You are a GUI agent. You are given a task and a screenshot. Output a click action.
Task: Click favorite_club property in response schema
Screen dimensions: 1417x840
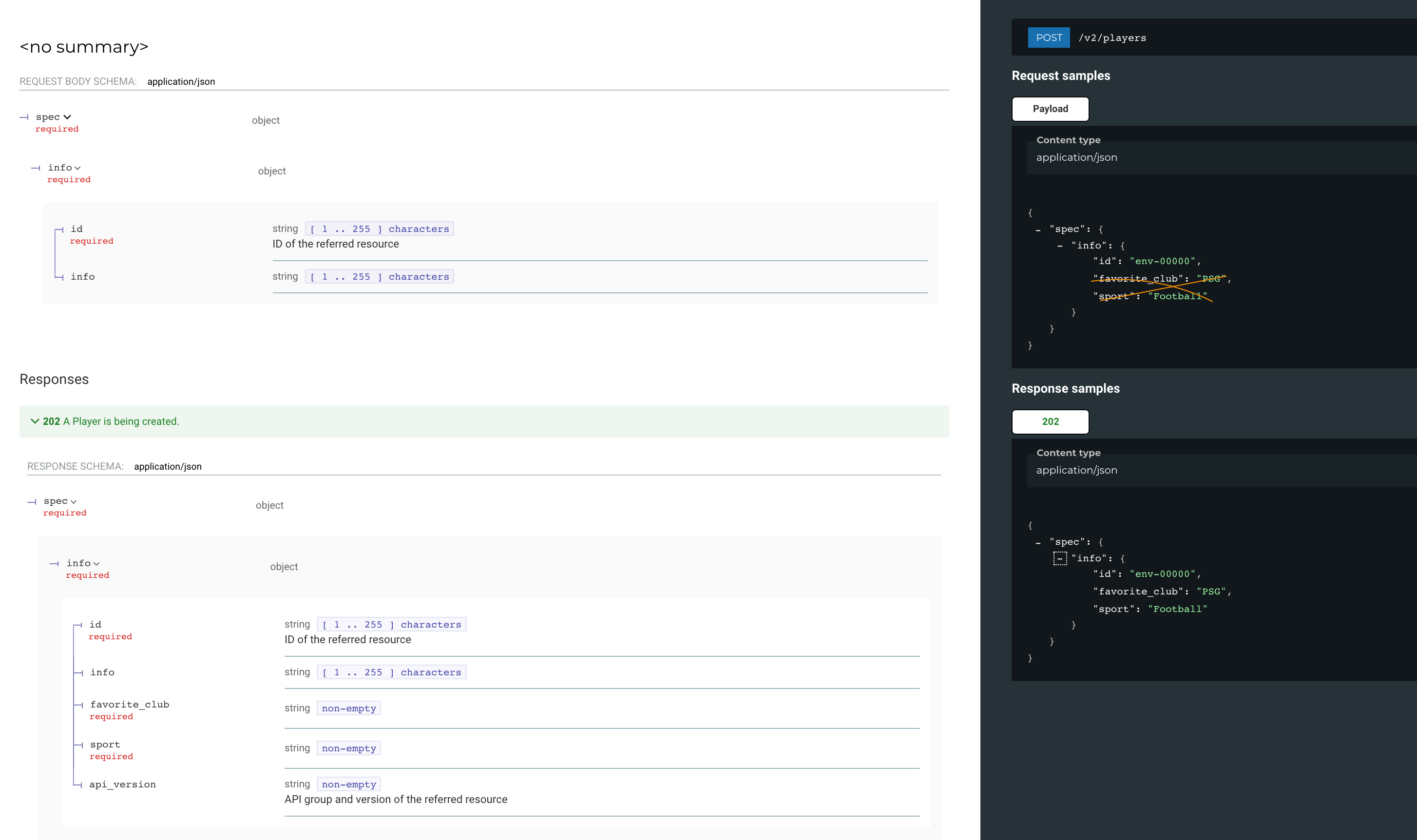pos(130,705)
